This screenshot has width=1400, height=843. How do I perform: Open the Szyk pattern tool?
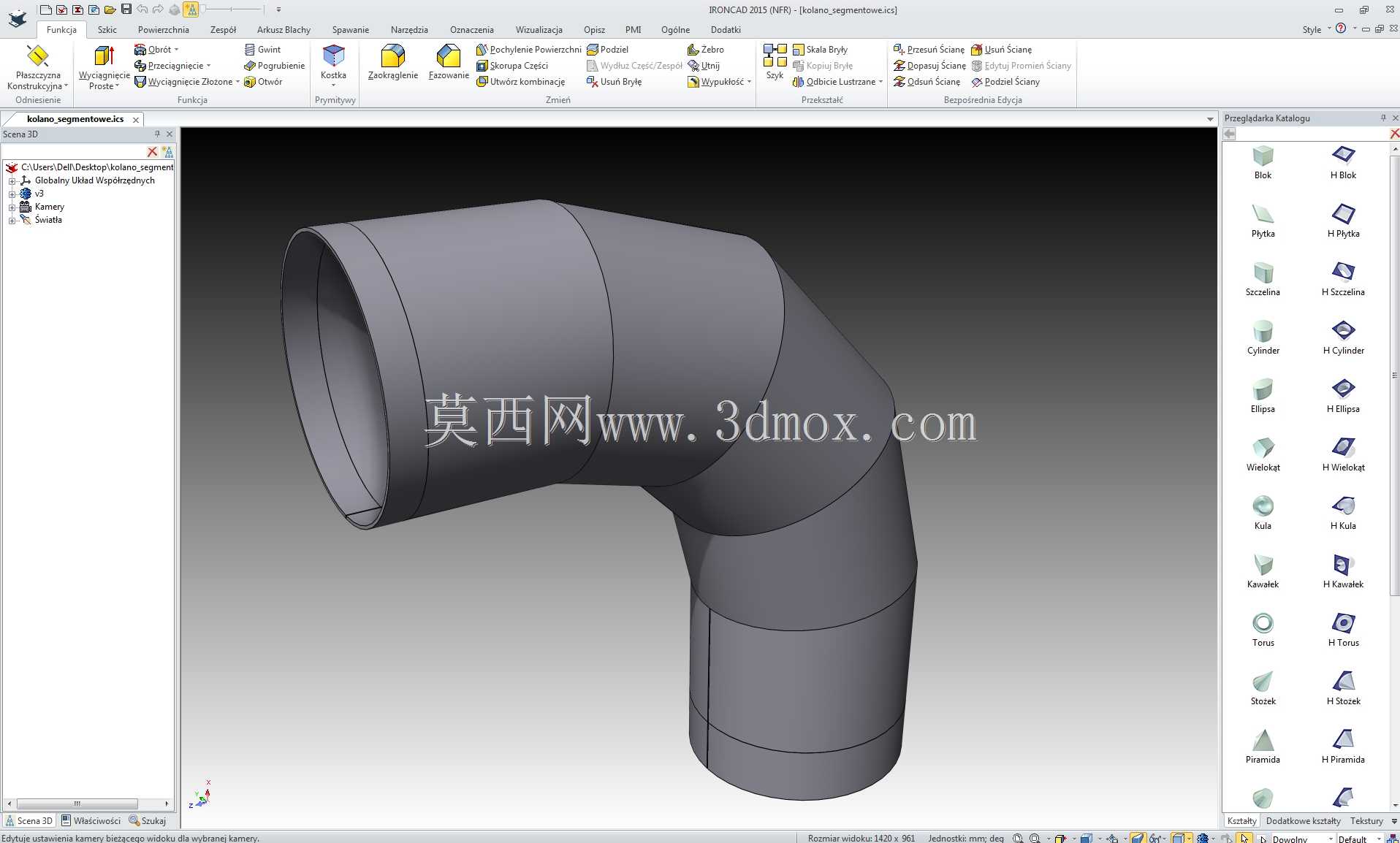pyautogui.click(x=775, y=62)
